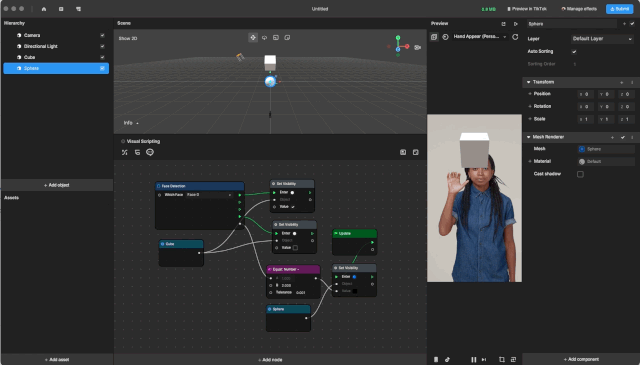The image size is (640, 365).
Task: Click the preview display mode icon
Action: tap(434, 37)
